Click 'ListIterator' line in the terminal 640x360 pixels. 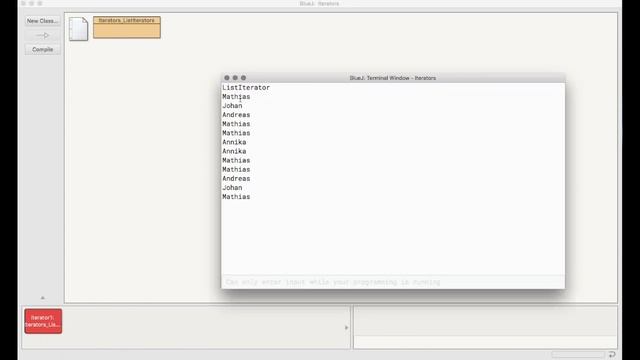point(246,88)
